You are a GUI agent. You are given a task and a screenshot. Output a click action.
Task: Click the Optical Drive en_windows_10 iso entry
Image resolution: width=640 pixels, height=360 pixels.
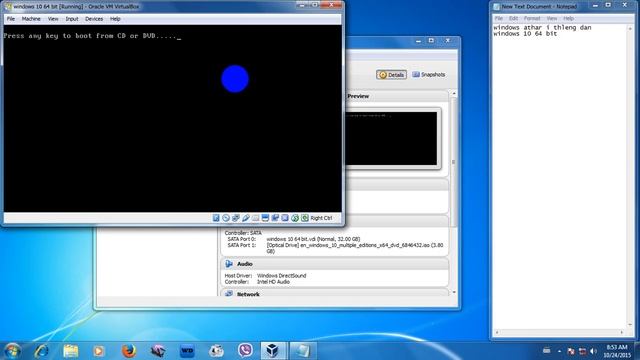355,248
